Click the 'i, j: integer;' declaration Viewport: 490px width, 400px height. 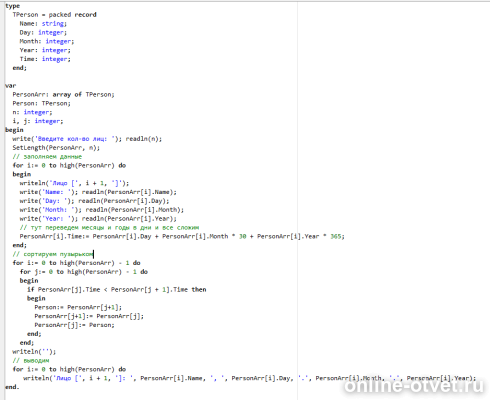point(38,121)
